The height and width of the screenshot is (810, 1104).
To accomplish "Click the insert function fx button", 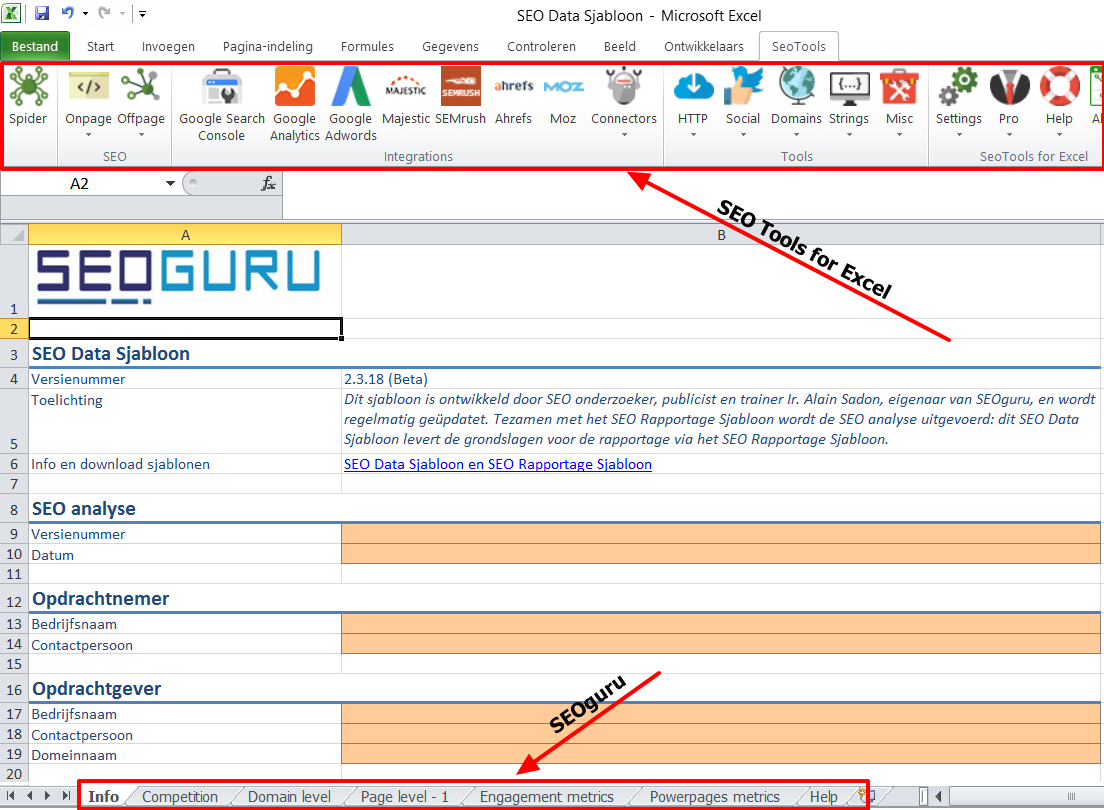I will click(x=268, y=184).
